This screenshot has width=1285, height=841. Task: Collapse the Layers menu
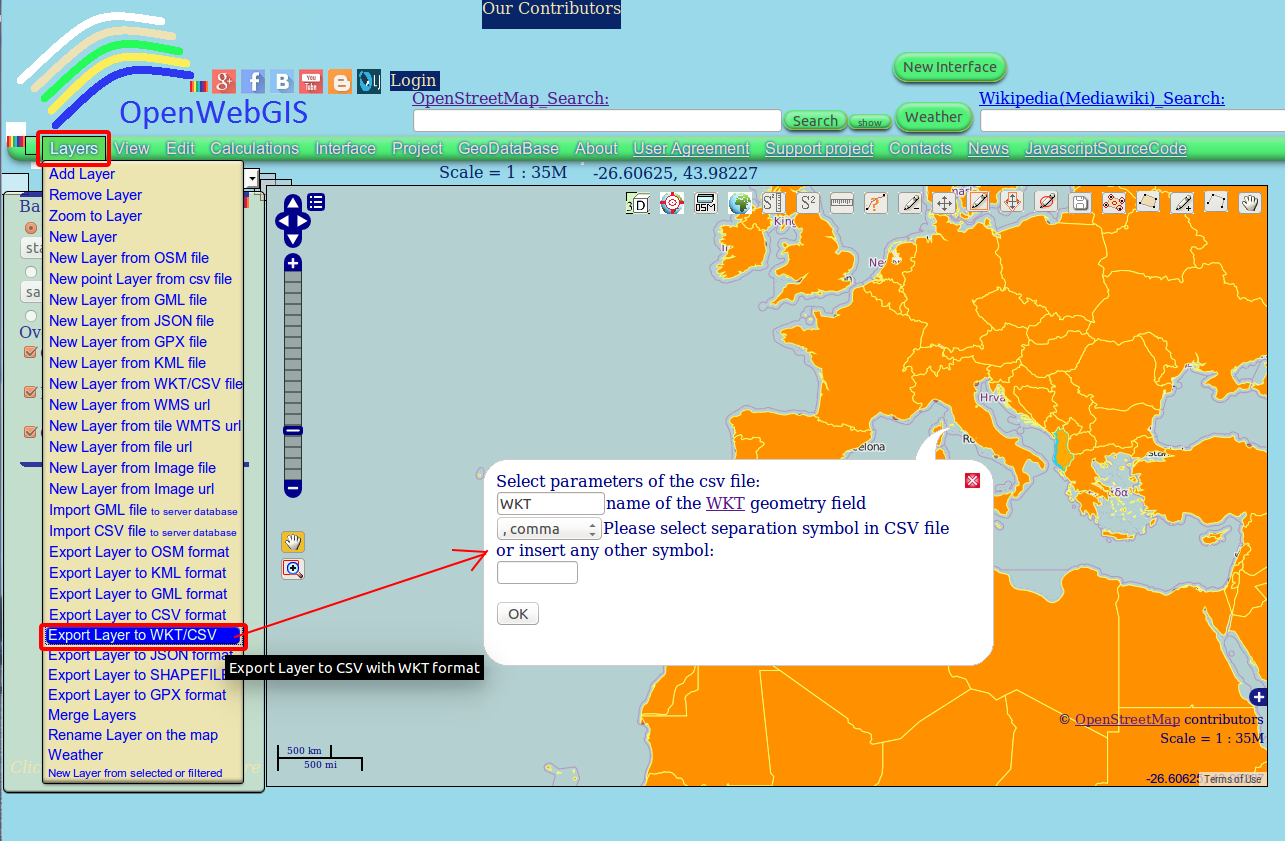[73, 147]
